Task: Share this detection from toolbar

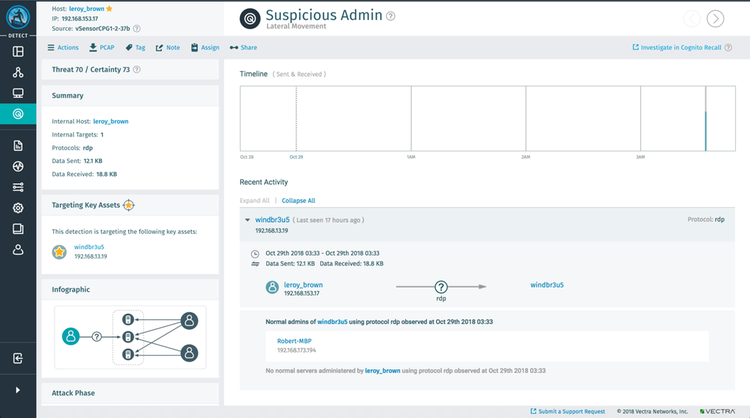Action: tap(243, 47)
